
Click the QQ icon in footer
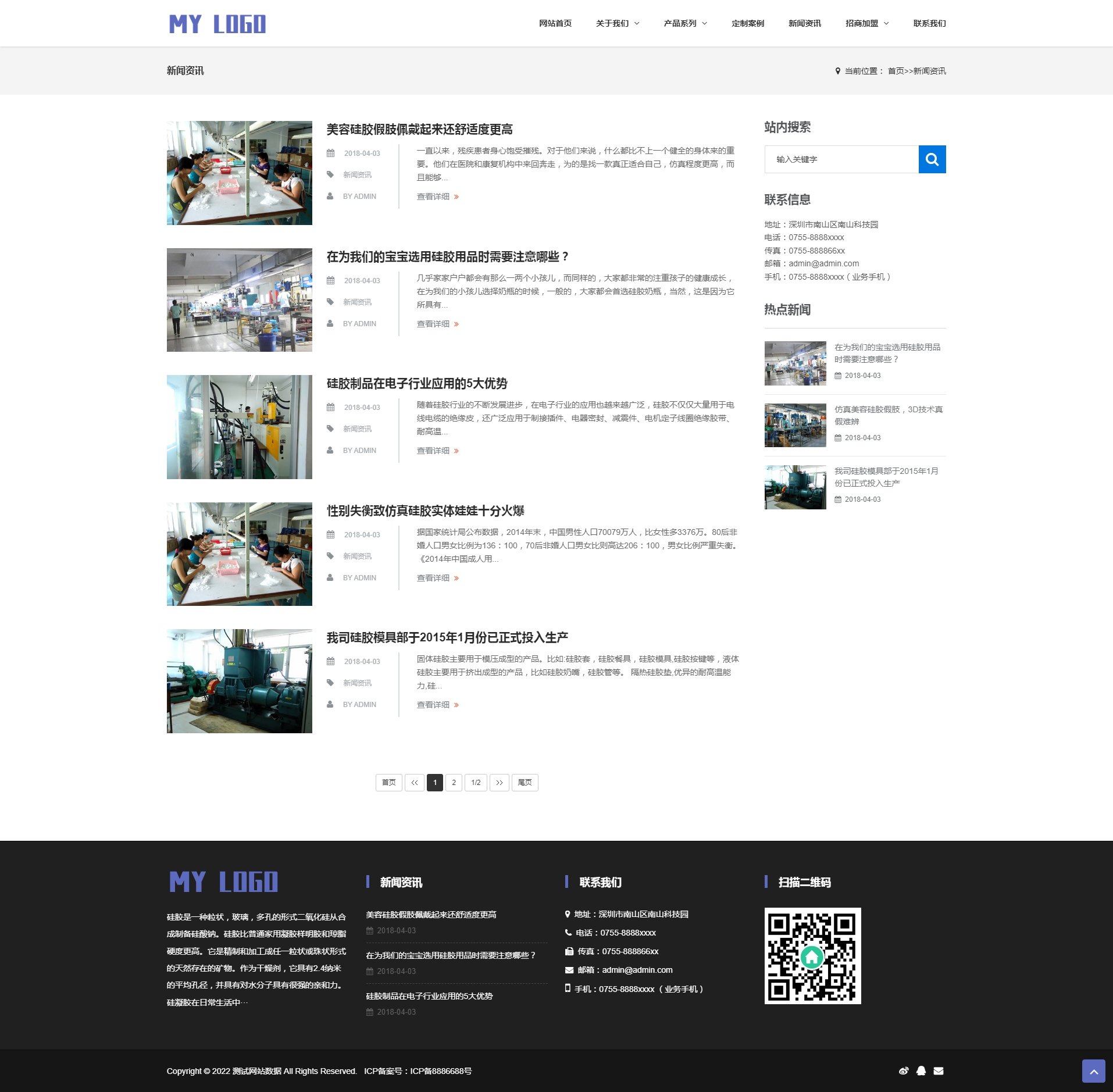pyautogui.click(x=921, y=1070)
